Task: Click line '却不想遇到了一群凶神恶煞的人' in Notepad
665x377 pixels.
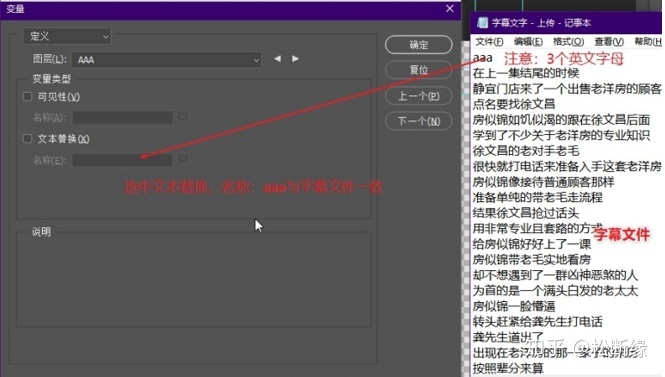Action: (x=556, y=275)
